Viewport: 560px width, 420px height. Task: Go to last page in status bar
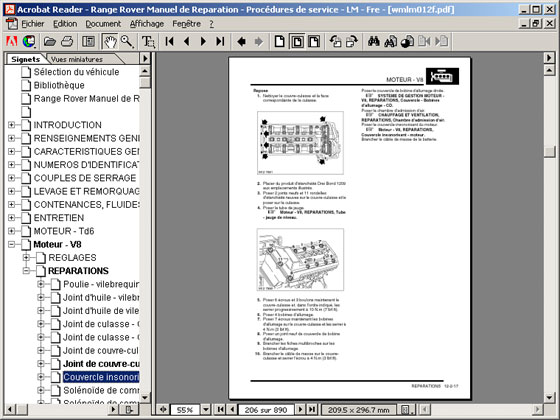tap(312, 409)
